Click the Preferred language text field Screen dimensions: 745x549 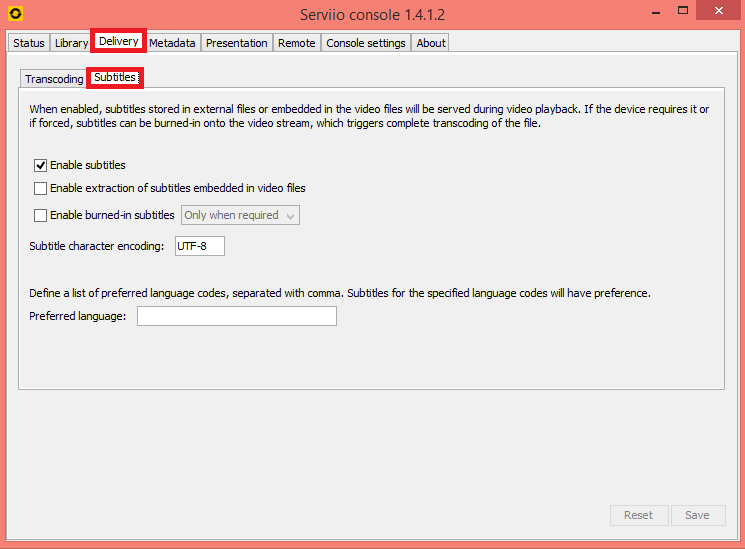tap(237, 317)
